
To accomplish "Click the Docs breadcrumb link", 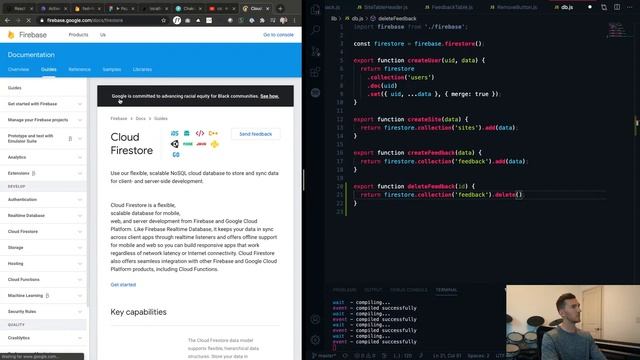I will (x=140, y=118).
